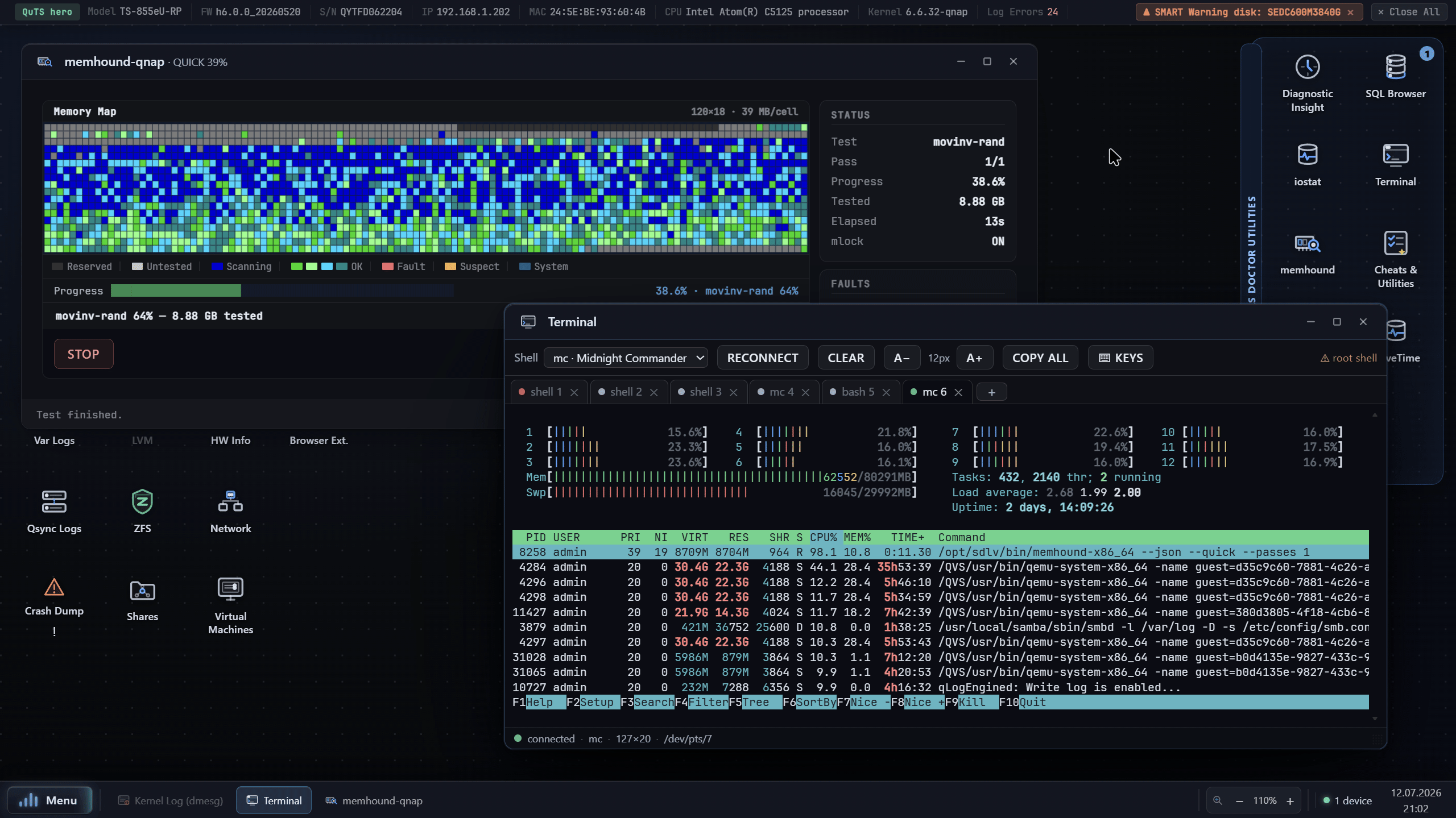Open the Var Logs desktop shortcut
Viewport: 1456px width, 818px height.
pos(54,440)
